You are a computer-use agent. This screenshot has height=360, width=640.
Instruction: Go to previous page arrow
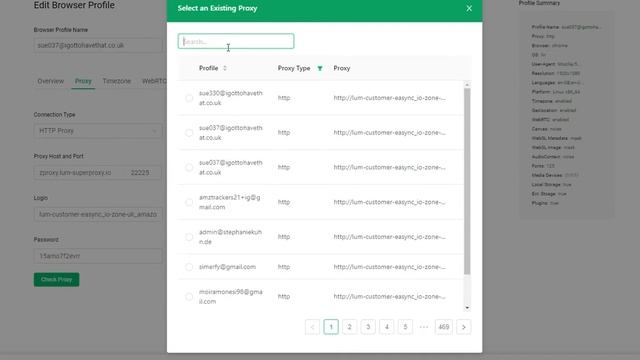312,327
